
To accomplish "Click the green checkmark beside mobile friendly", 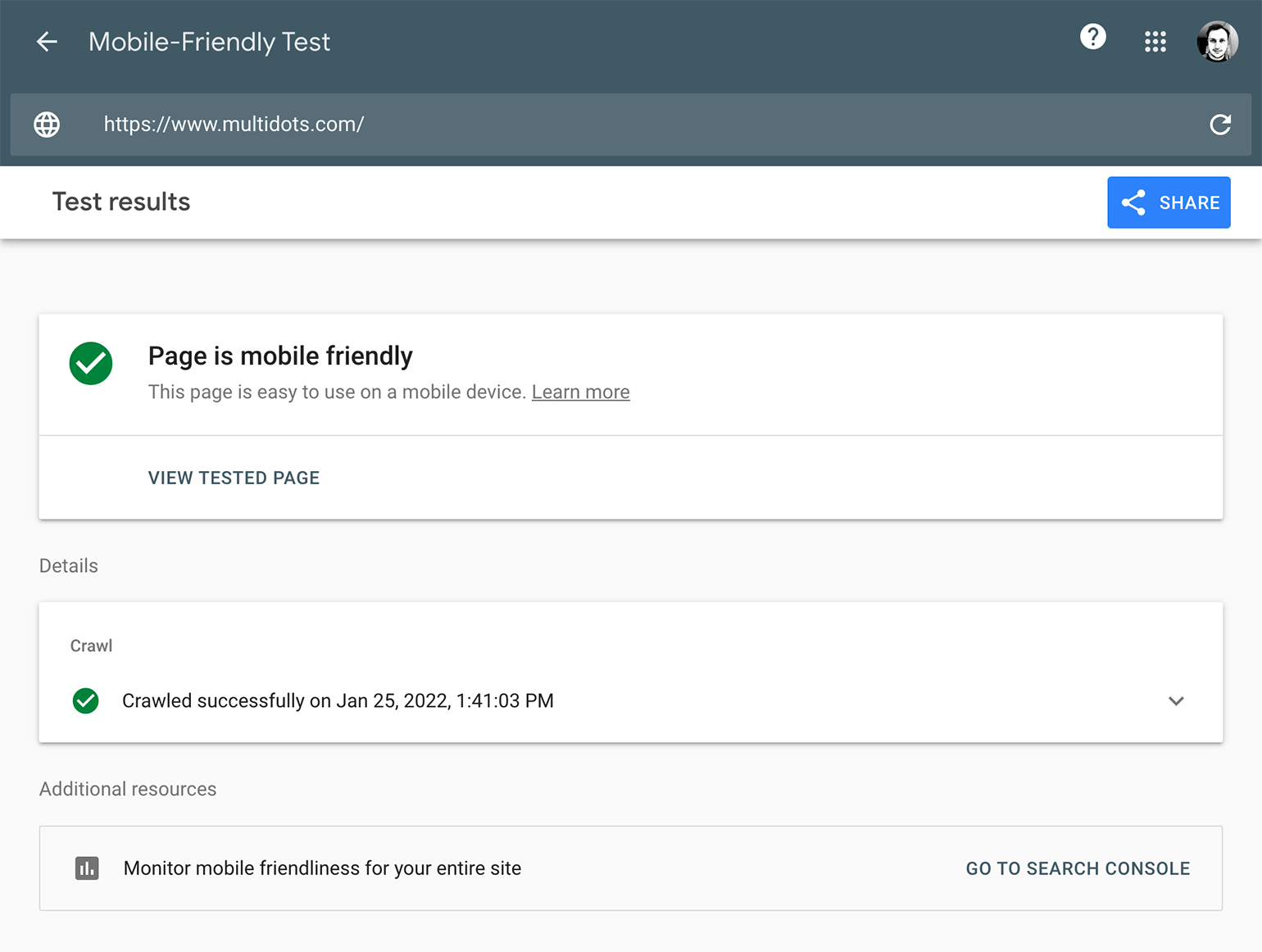I will pos(91,363).
